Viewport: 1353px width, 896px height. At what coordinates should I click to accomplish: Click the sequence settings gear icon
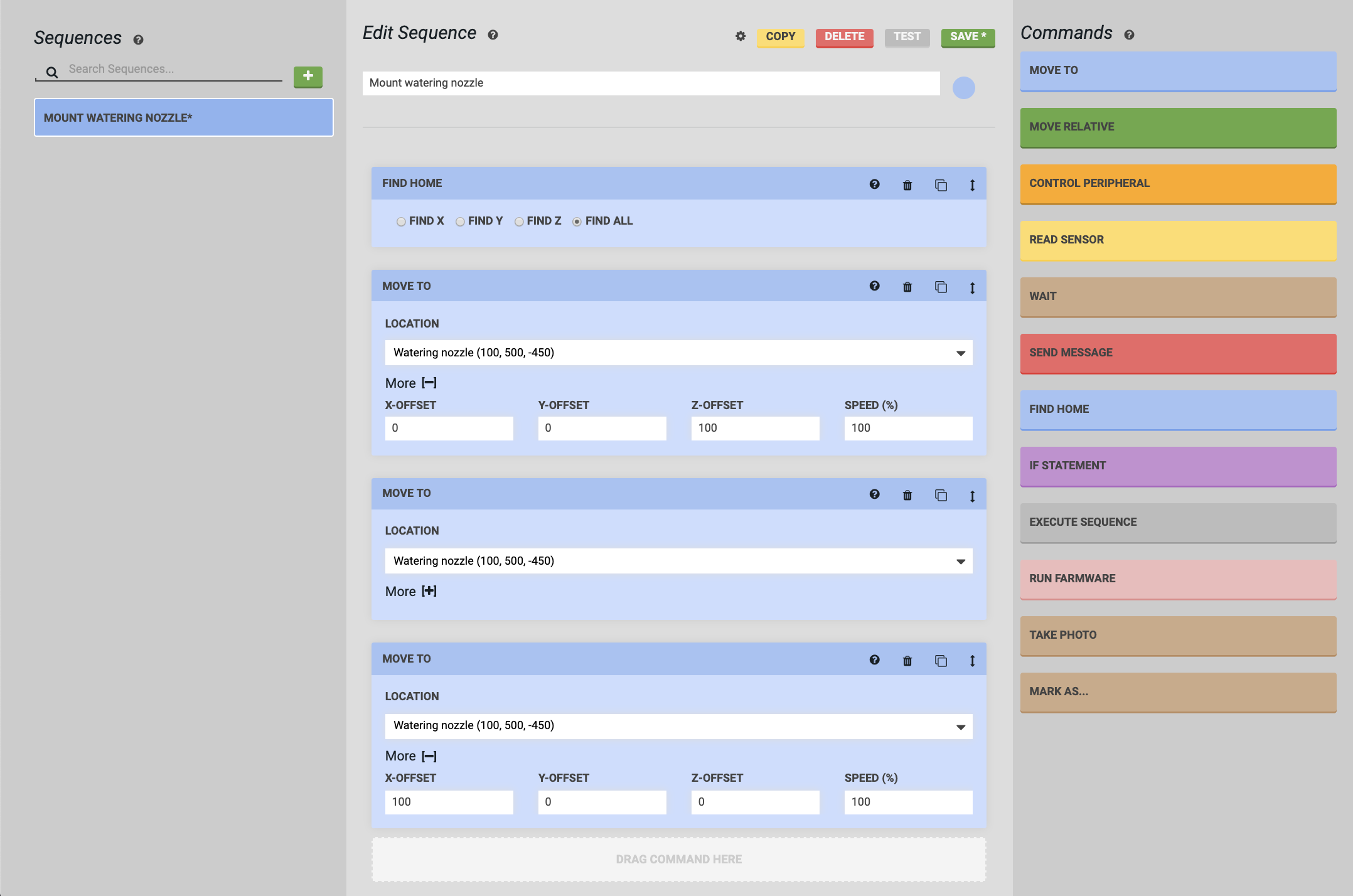741,36
